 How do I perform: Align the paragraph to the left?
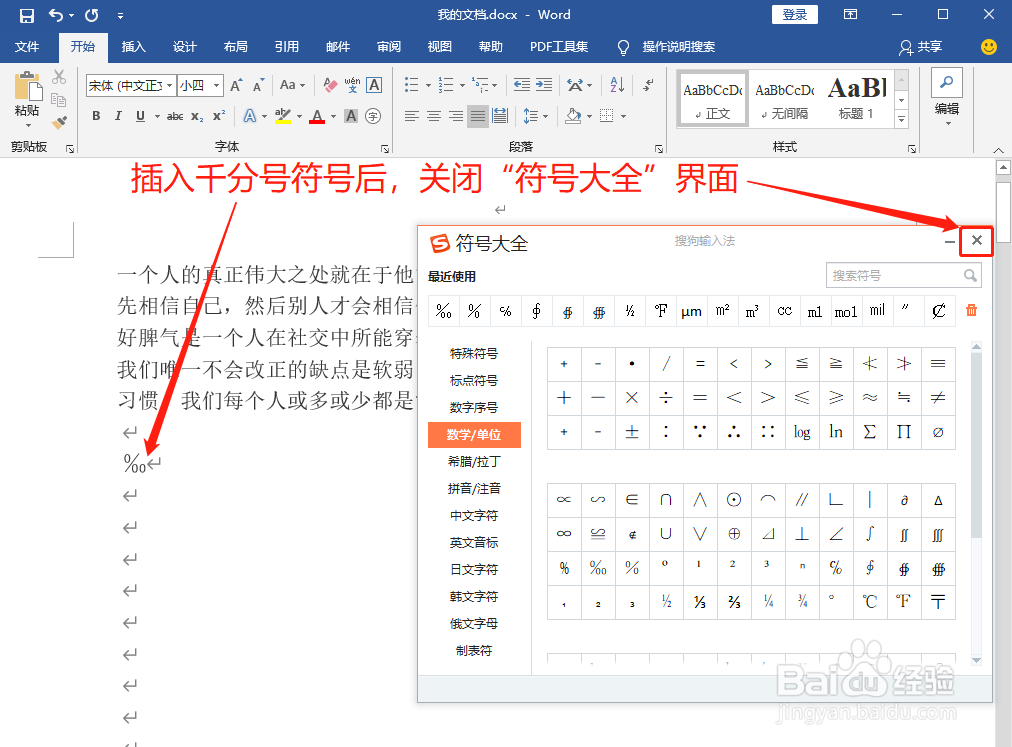(x=412, y=116)
